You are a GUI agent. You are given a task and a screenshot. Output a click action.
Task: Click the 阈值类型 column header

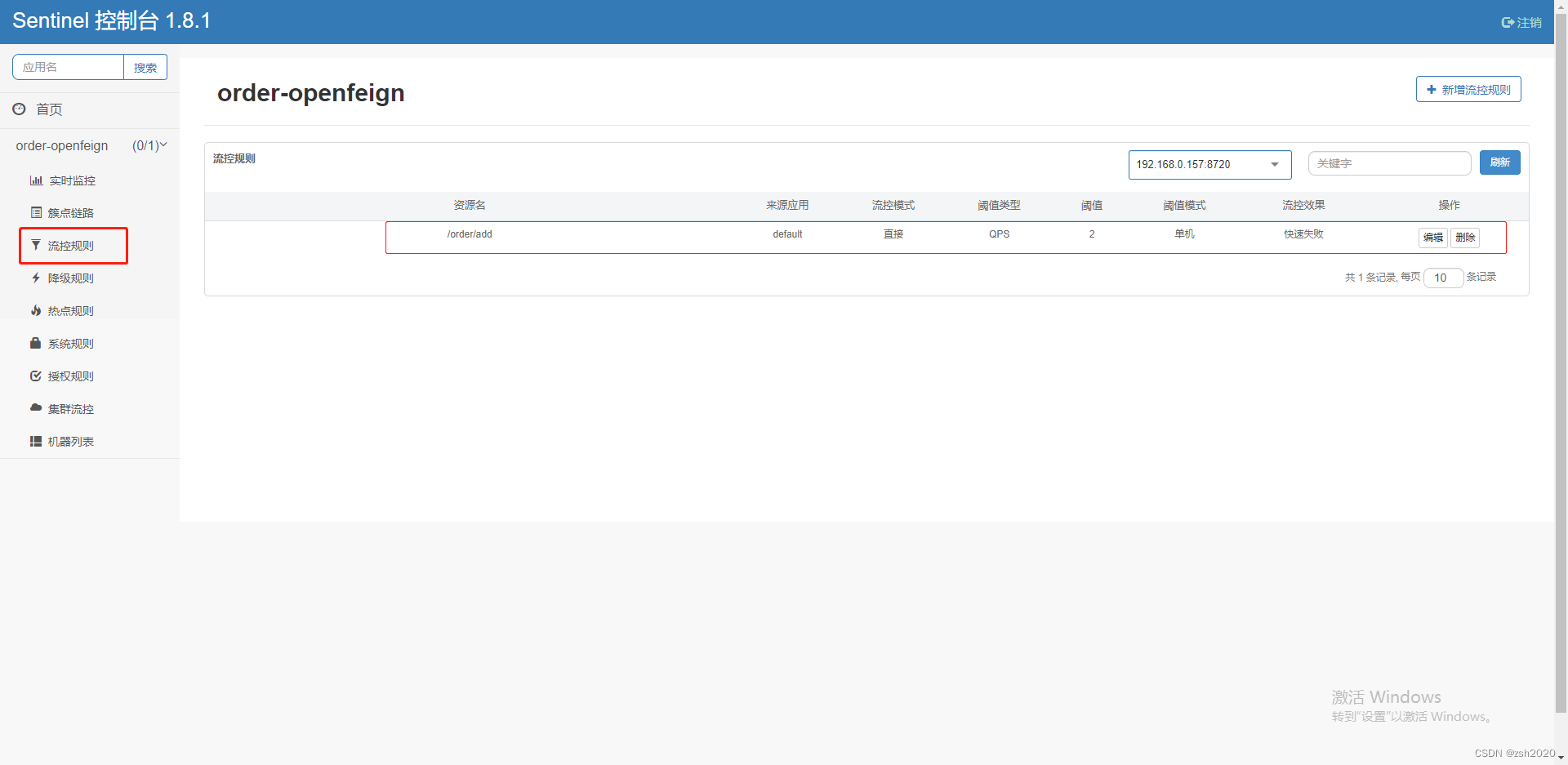[999, 205]
